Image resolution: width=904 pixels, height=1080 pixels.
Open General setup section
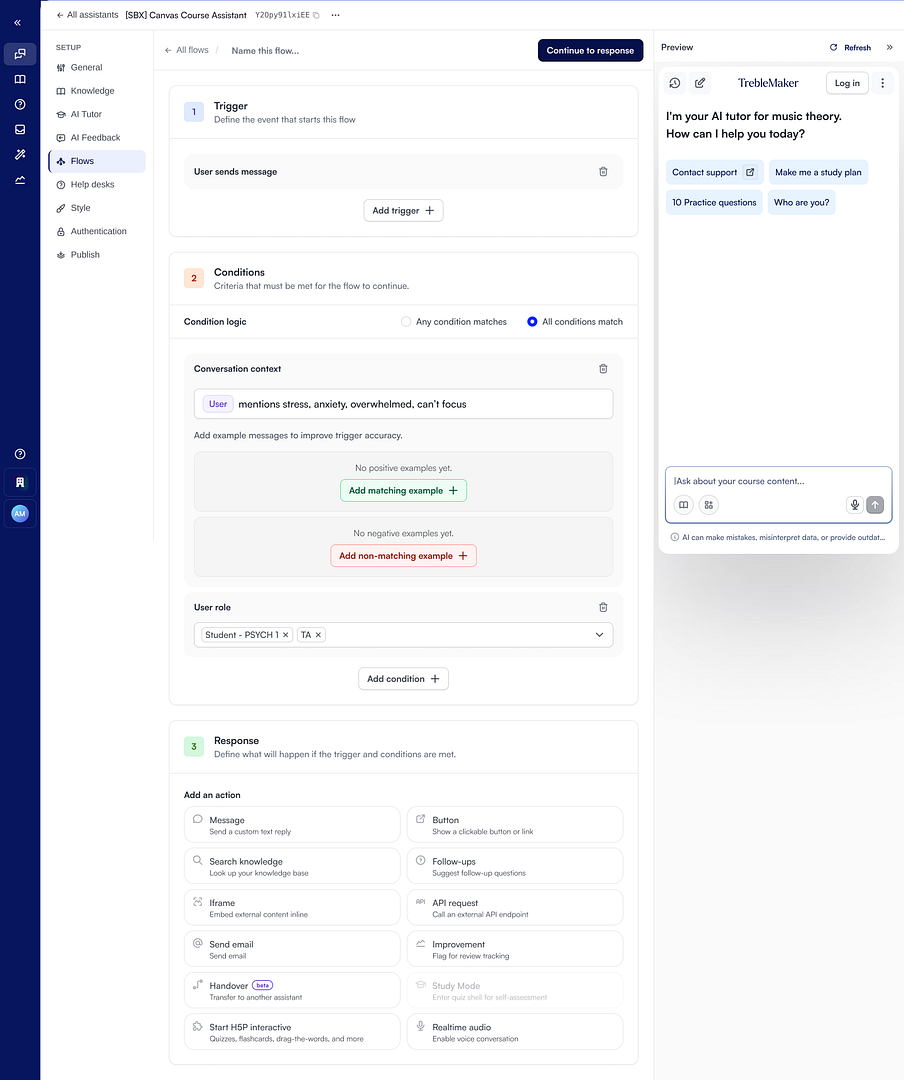[96, 68]
